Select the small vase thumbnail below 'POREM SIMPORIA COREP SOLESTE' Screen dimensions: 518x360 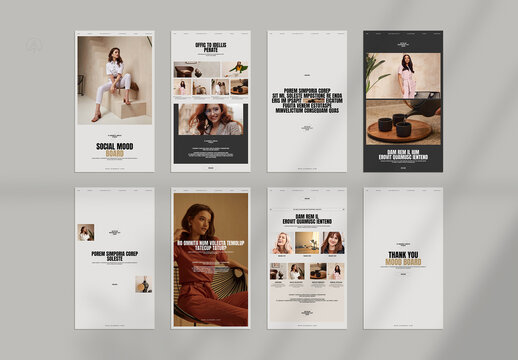144,284
